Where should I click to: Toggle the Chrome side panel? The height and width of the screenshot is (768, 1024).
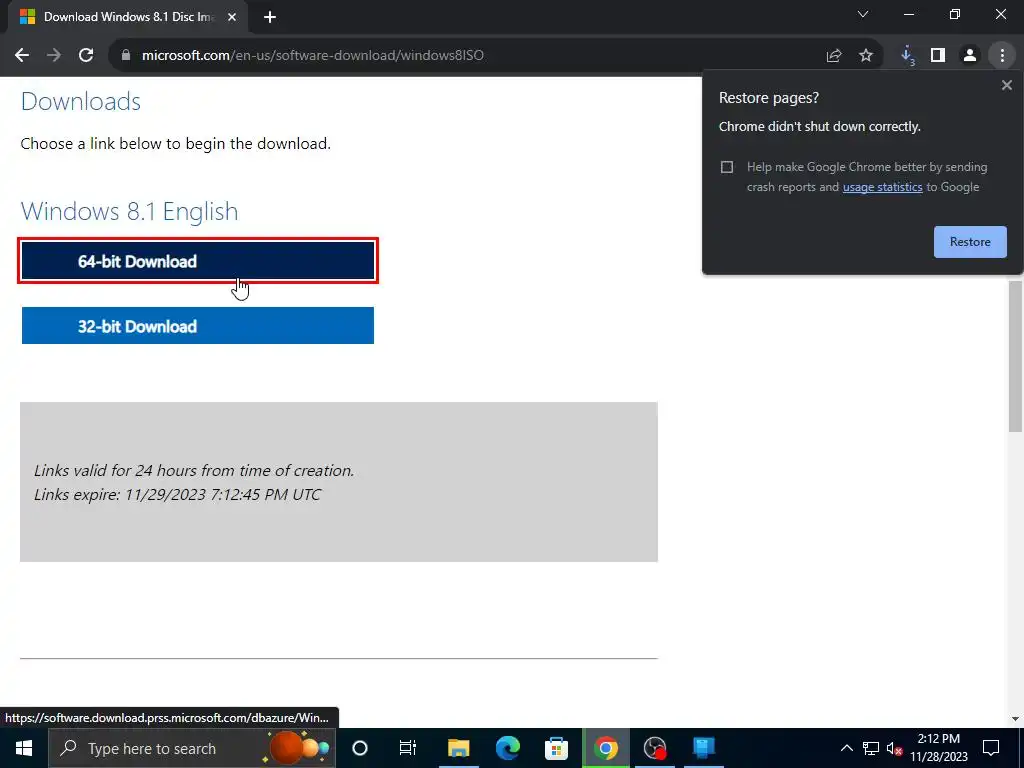click(938, 56)
